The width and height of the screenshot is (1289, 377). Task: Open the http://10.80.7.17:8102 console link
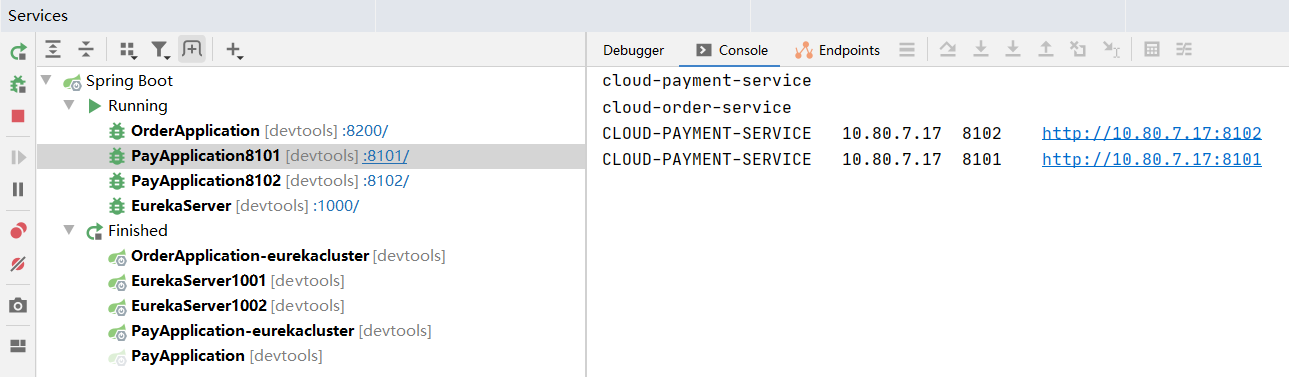(x=1151, y=133)
